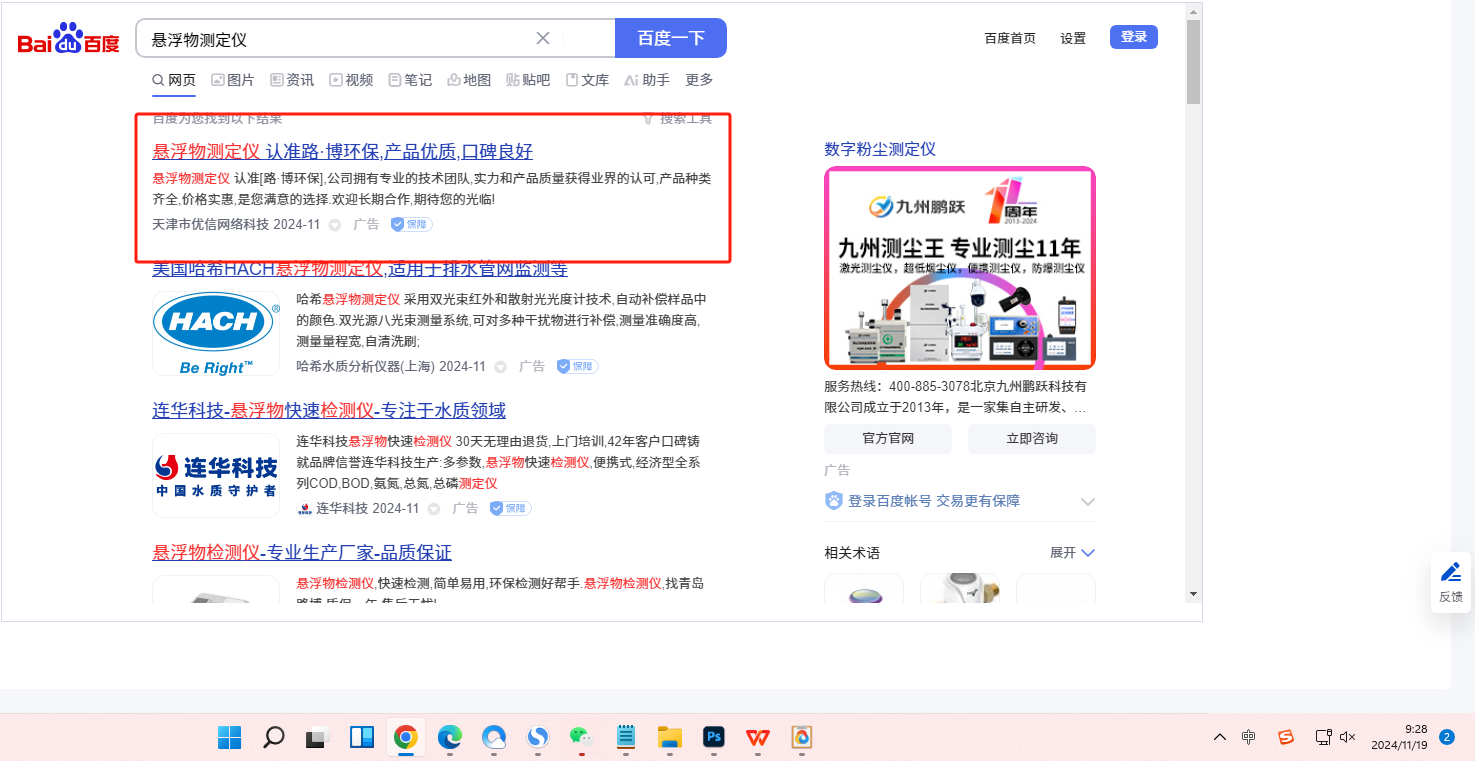The image size is (1475, 761).
Task: Click the 登录百度帐号 交易更有保障 link
Action: [934, 501]
